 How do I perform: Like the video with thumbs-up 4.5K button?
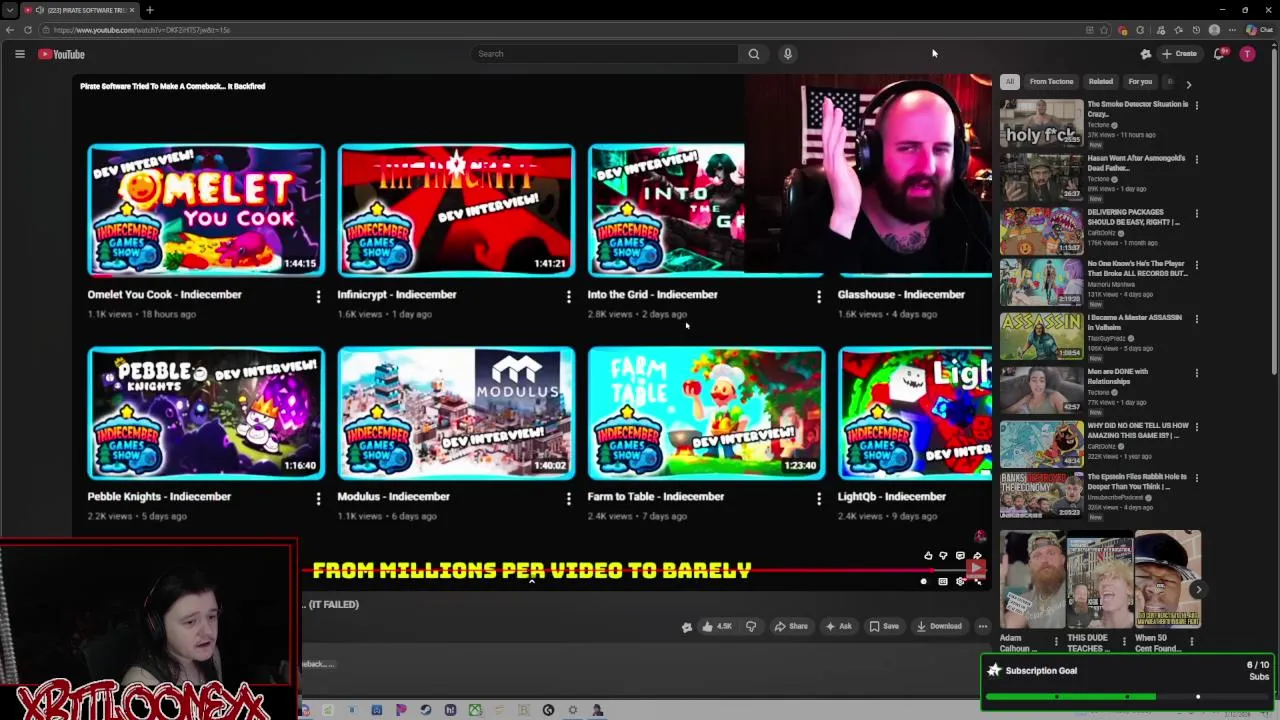717,626
